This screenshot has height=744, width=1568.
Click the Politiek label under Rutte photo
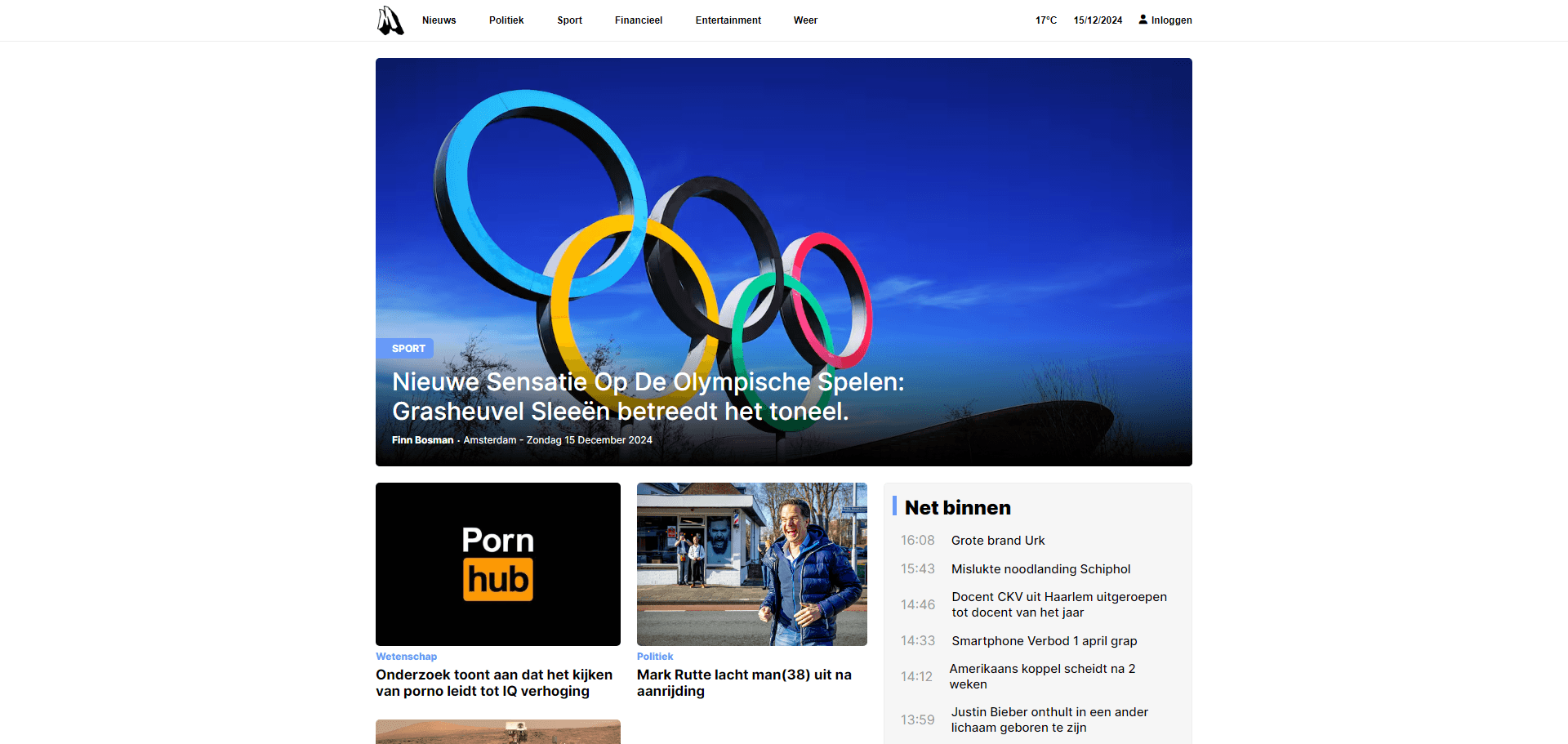click(655, 657)
